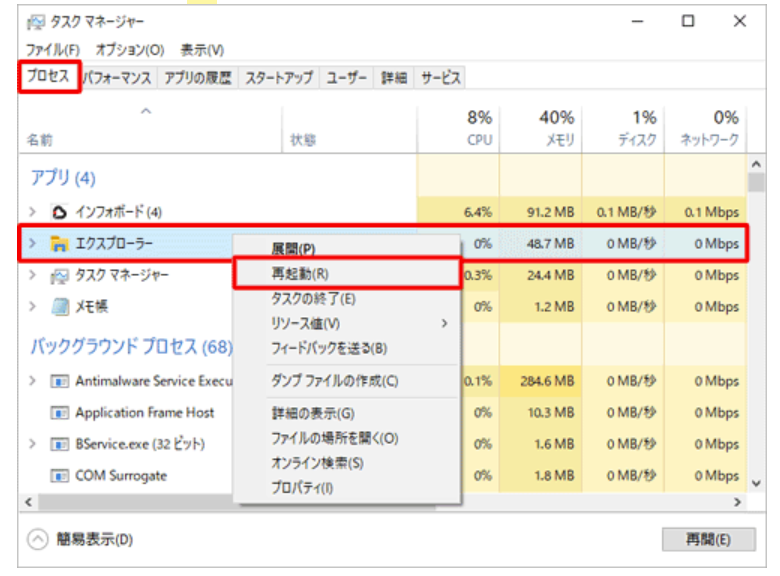Click the バックグラウンド プロセス (68) heading
780x576 pixels.
131,347
